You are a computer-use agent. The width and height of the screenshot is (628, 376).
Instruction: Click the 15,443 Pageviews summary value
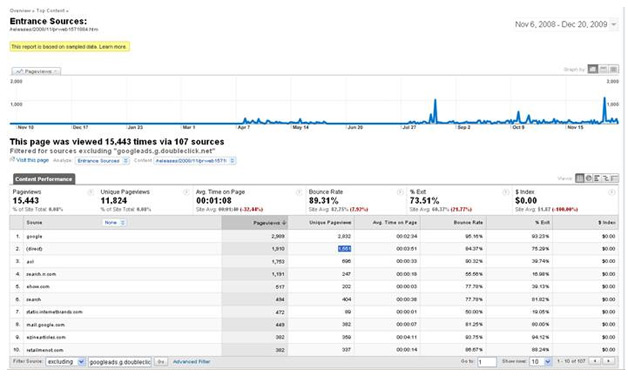pos(26,201)
